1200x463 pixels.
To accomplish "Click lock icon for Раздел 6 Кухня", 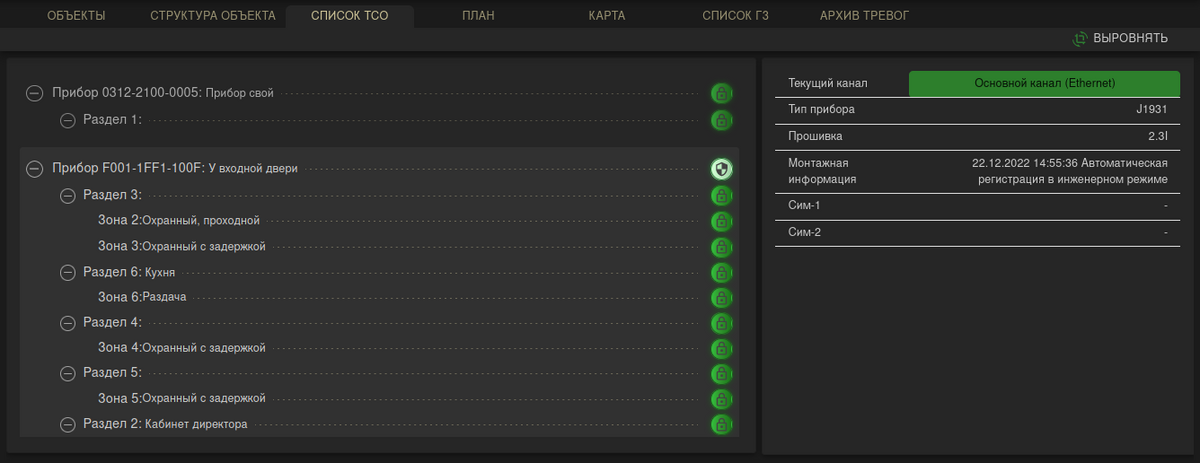I will pyautogui.click(x=722, y=272).
